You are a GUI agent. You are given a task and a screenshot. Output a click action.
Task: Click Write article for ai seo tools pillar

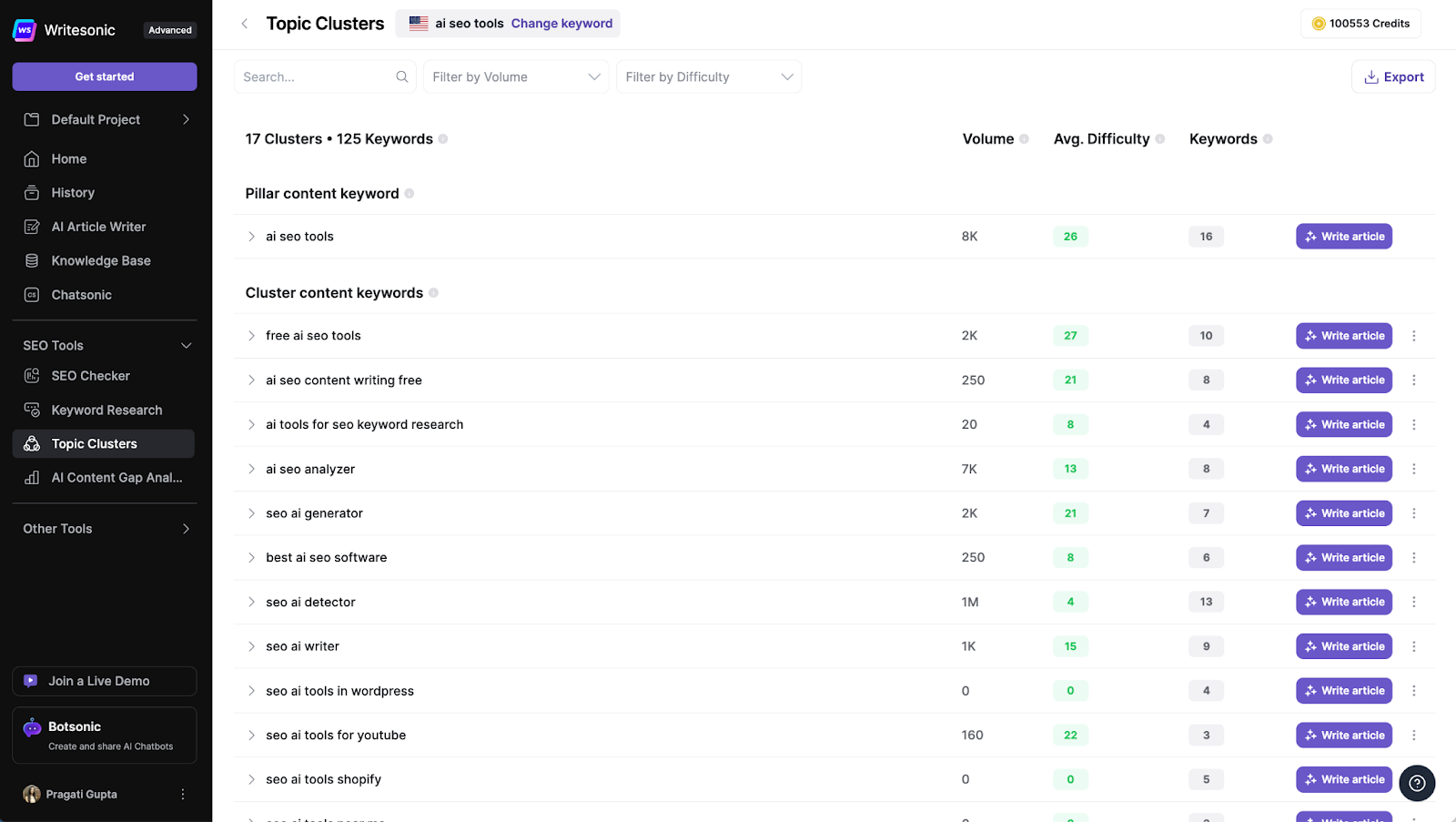(1344, 237)
